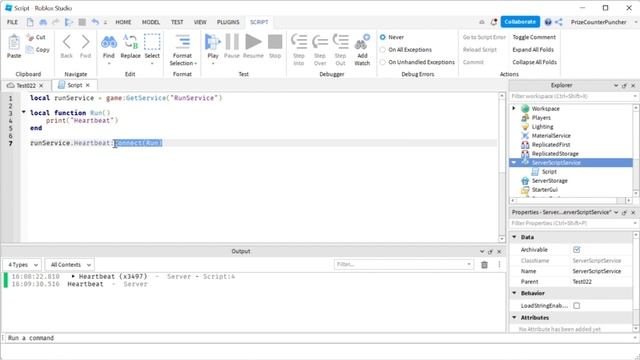Click the Step Out debugger icon
The height and width of the screenshot is (360, 640).
[340, 42]
